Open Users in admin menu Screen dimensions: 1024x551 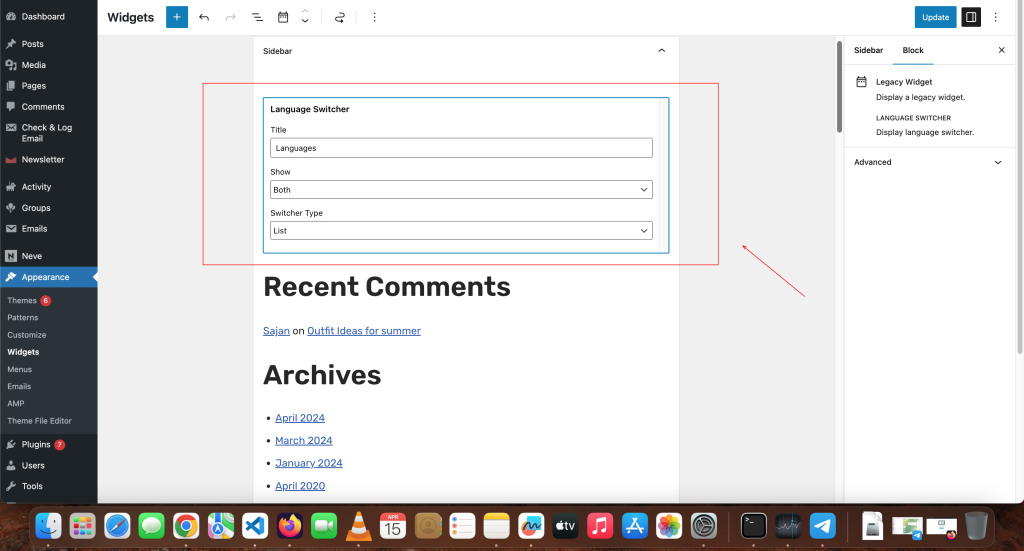33,465
